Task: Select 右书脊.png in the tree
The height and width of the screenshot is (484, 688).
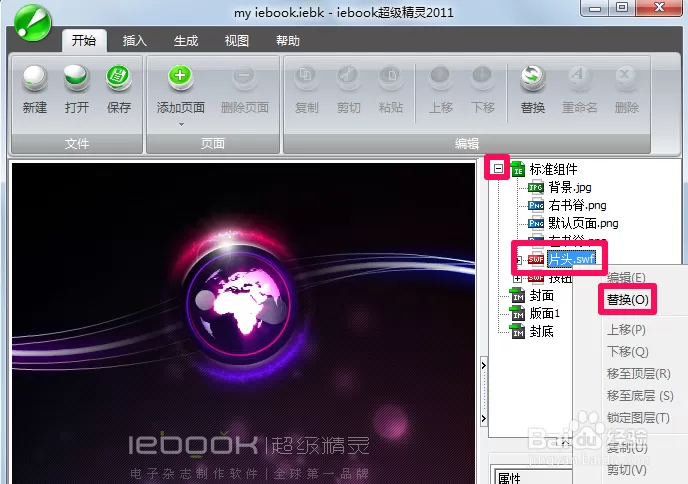Action: coord(577,205)
